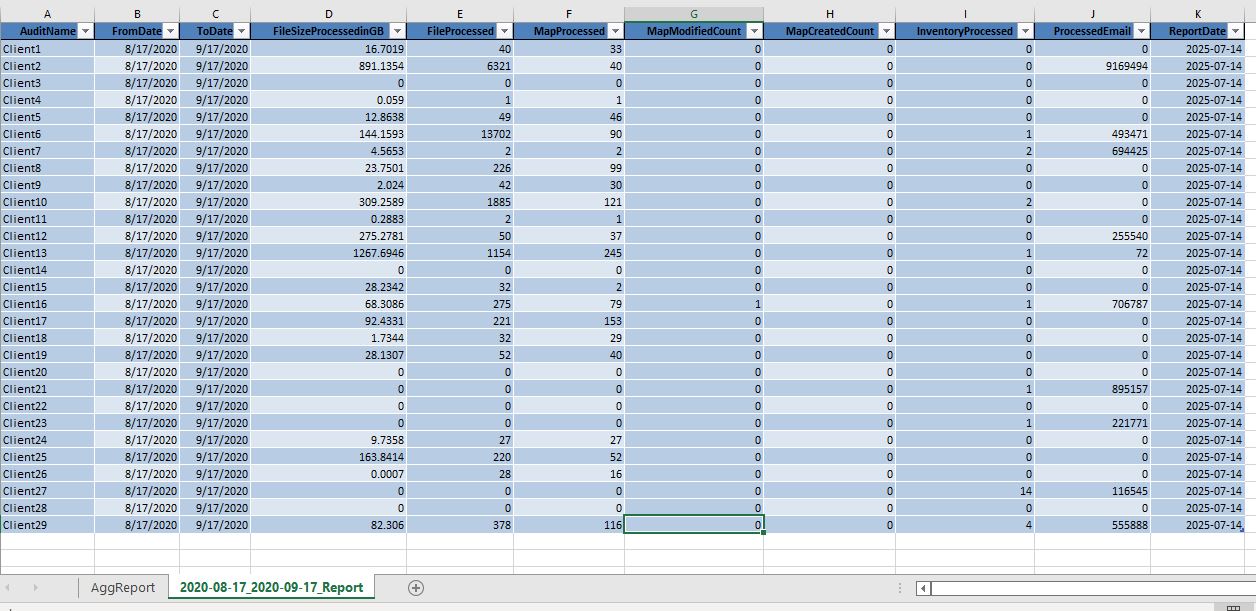Select InventoryProcessed value 14 for Client27

pyautogui.click(x=965, y=491)
